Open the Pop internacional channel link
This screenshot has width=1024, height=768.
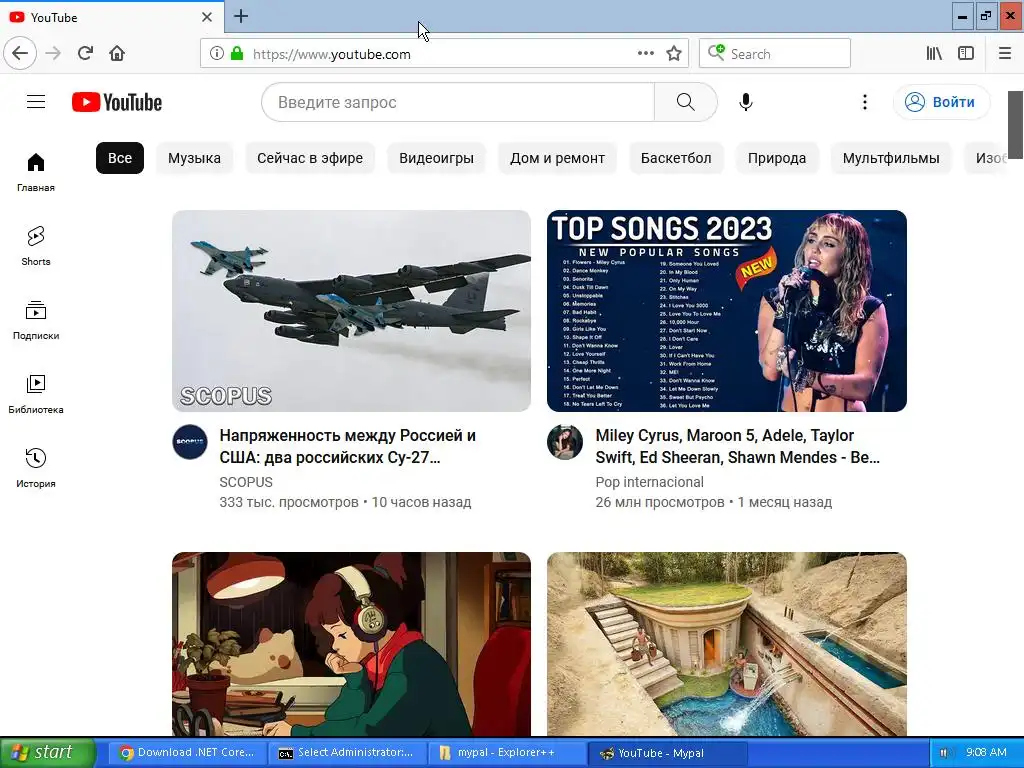click(650, 482)
